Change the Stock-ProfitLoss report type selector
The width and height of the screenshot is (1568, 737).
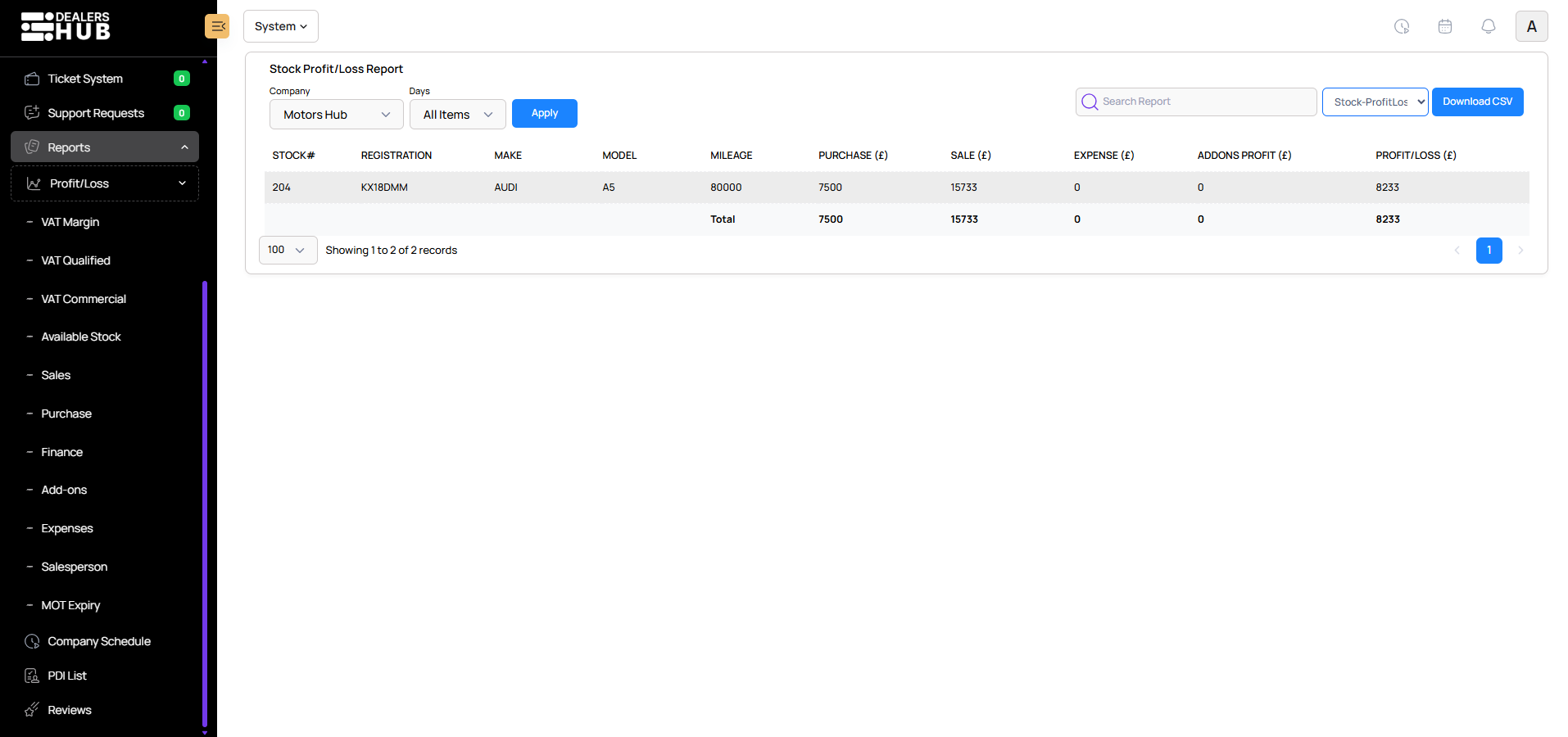tap(1375, 102)
